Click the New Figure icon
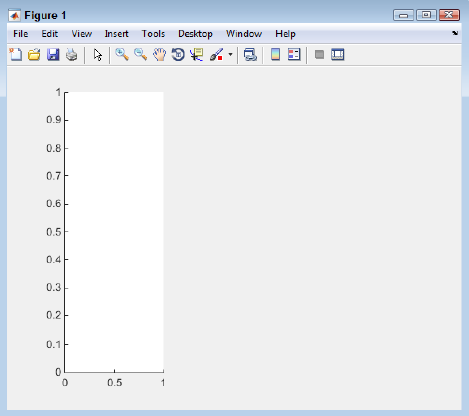 coord(16,55)
